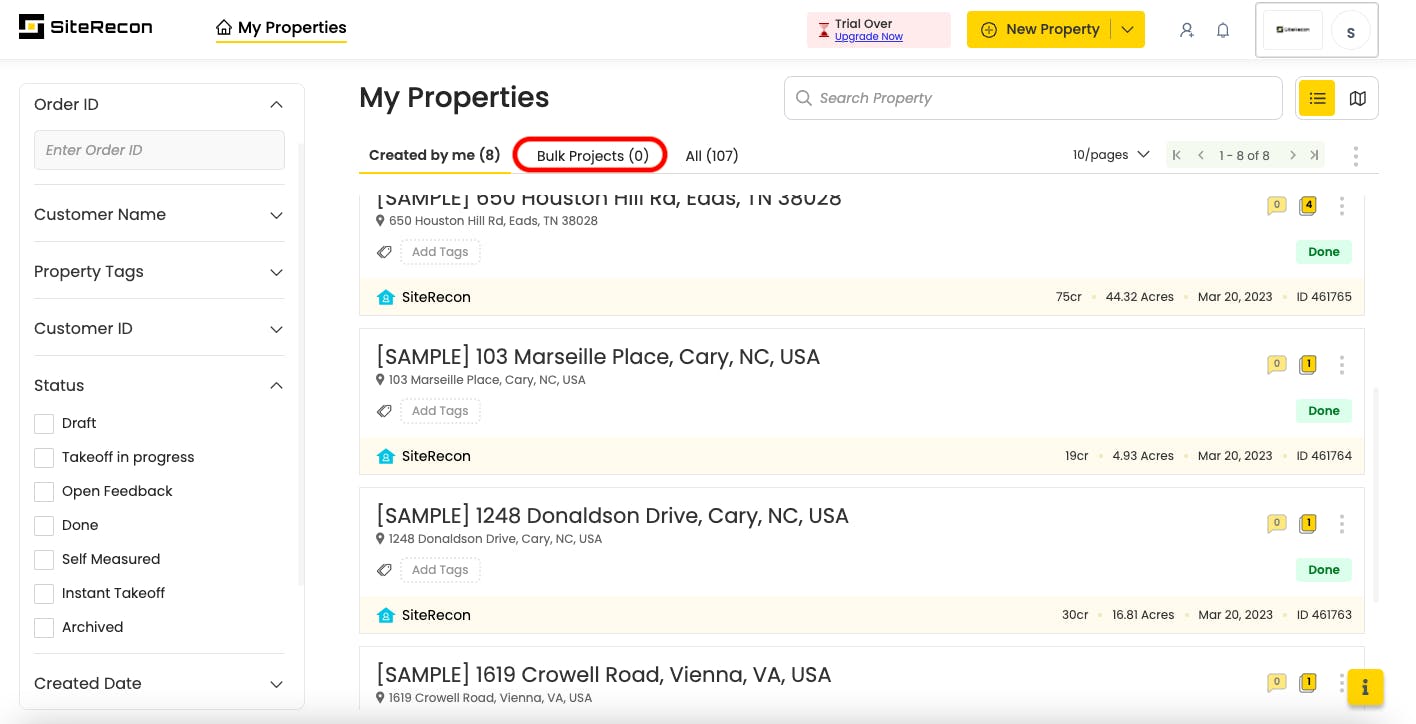This screenshot has height=724, width=1416.
Task: Click the SiteRecon logo
Action: click(x=86, y=28)
